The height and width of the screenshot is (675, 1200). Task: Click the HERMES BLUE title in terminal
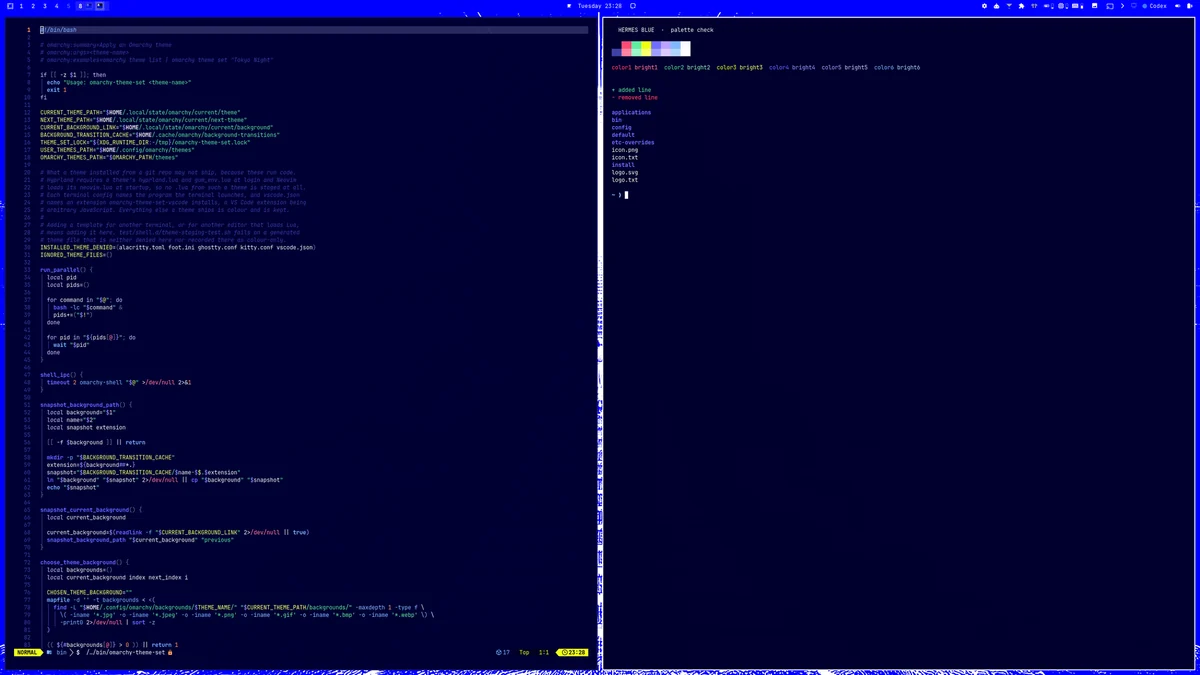pos(637,30)
